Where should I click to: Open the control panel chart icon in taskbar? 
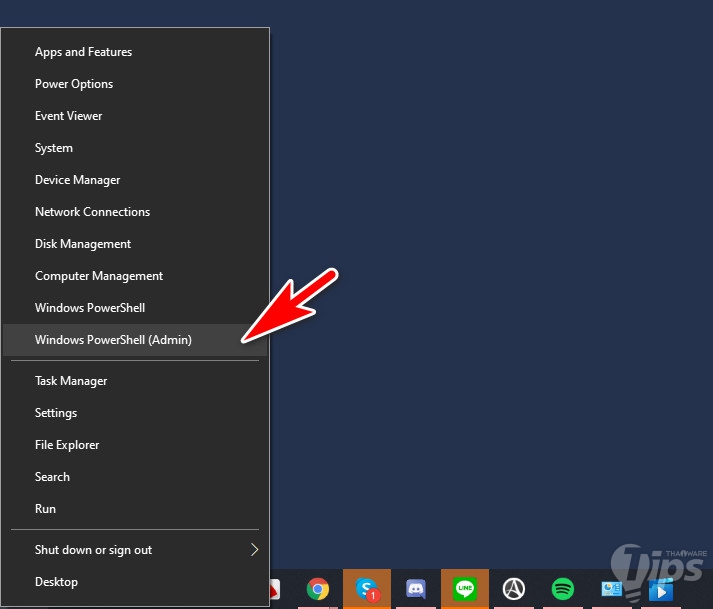pyautogui.click(x=612, y=589)
